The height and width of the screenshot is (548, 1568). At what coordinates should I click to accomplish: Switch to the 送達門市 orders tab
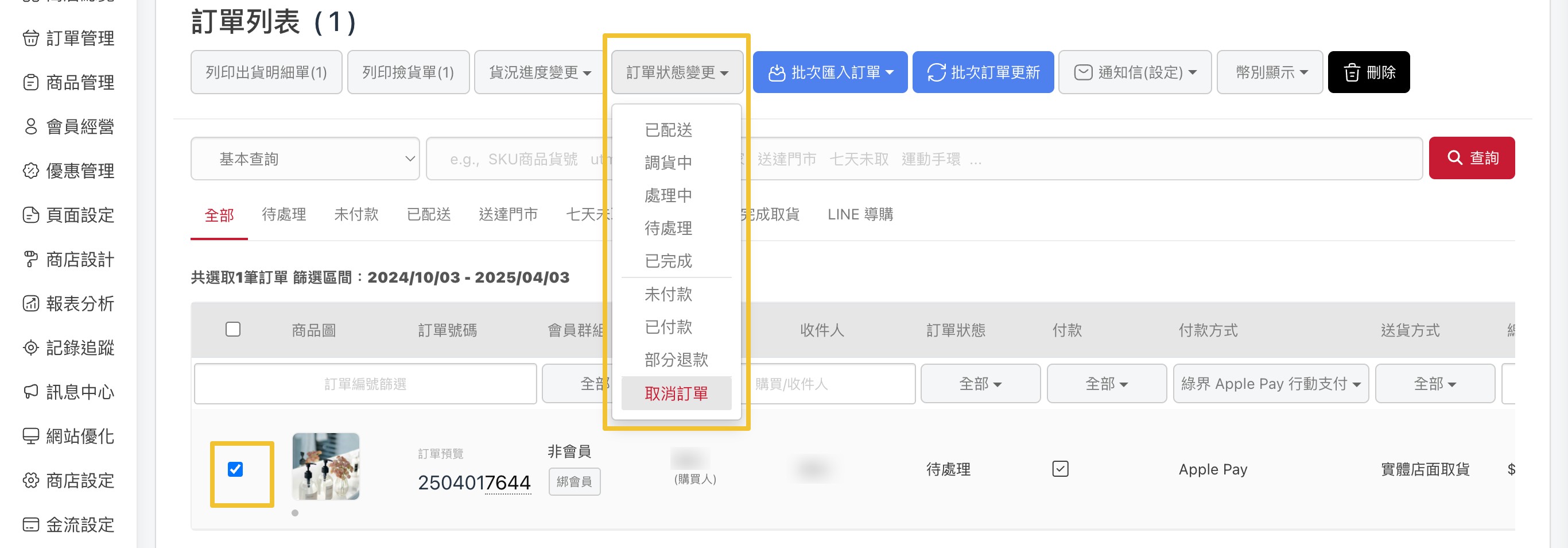[x=509, y=214]
